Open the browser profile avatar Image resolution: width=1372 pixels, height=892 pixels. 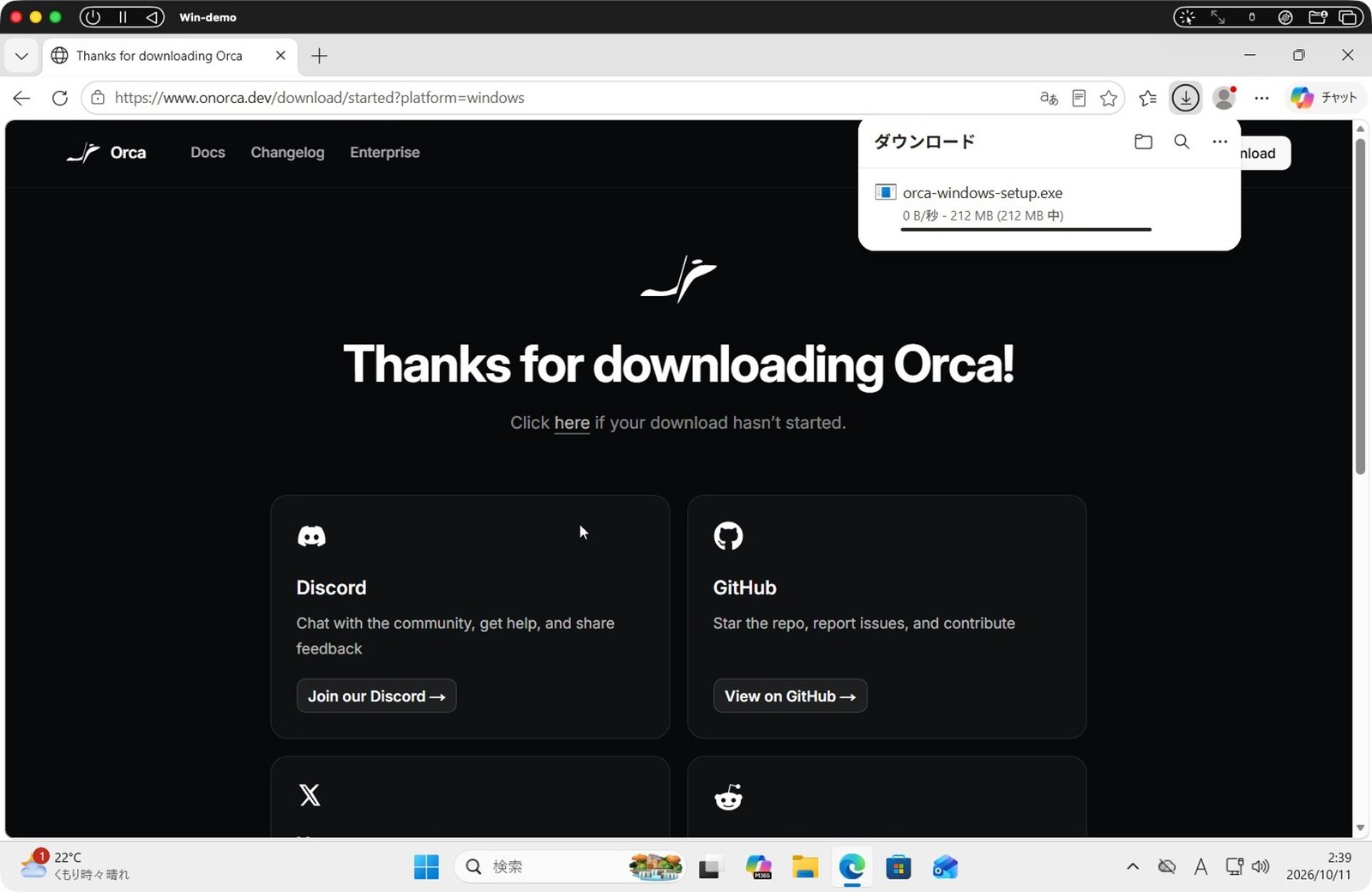[x=1225, y=98]
